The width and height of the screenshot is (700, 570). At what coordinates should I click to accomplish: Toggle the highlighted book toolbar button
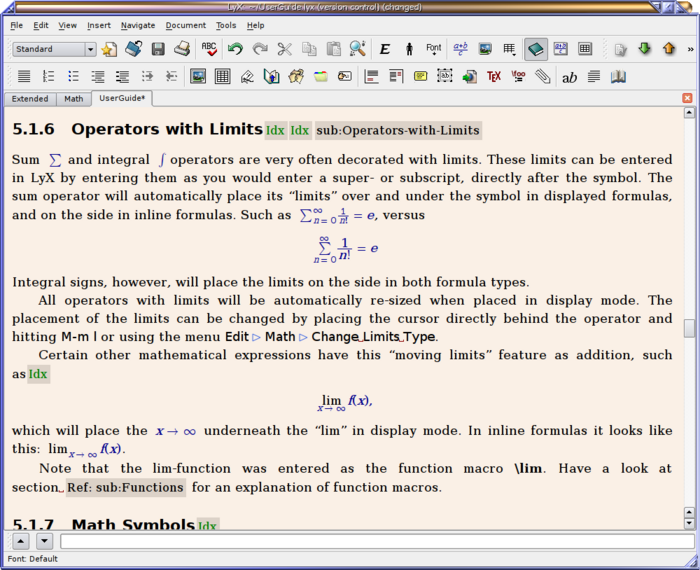coord(536,48)
